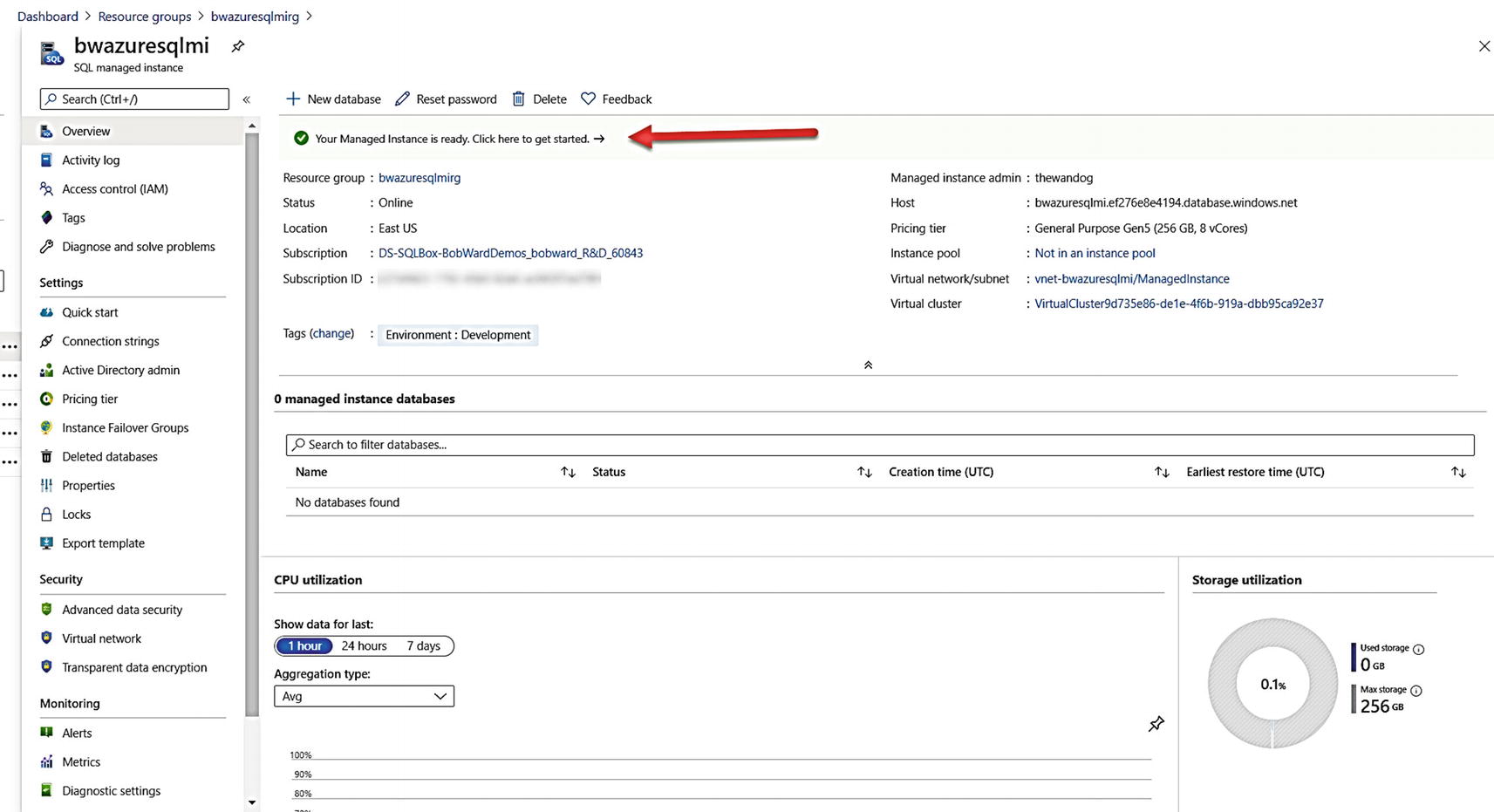Image resolution: width=1494 pixels, height=812 pixels.
Task: Open Transparent data encryption shield icon
Action: pyautogui.click(x=46, y=666)
